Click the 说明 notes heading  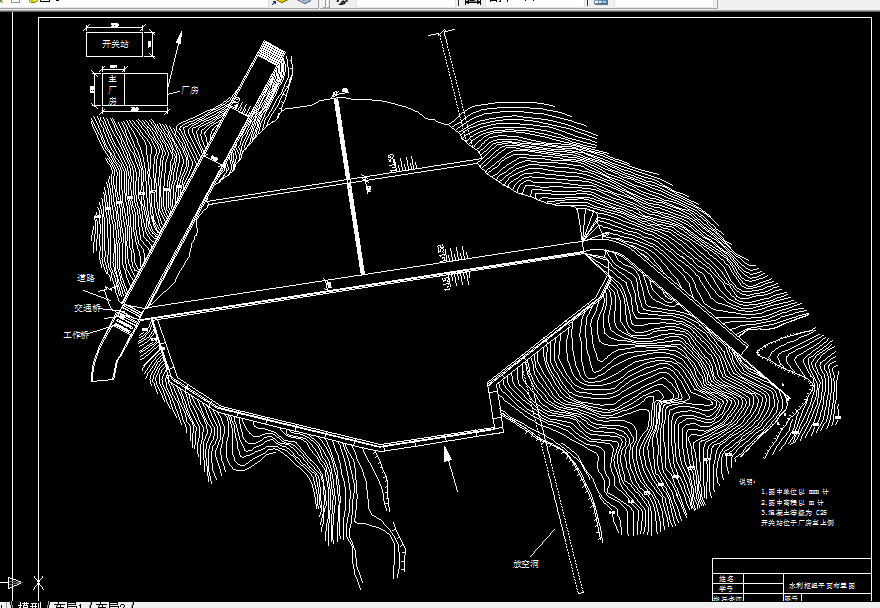pyautogui.click(x=746, y=482)
